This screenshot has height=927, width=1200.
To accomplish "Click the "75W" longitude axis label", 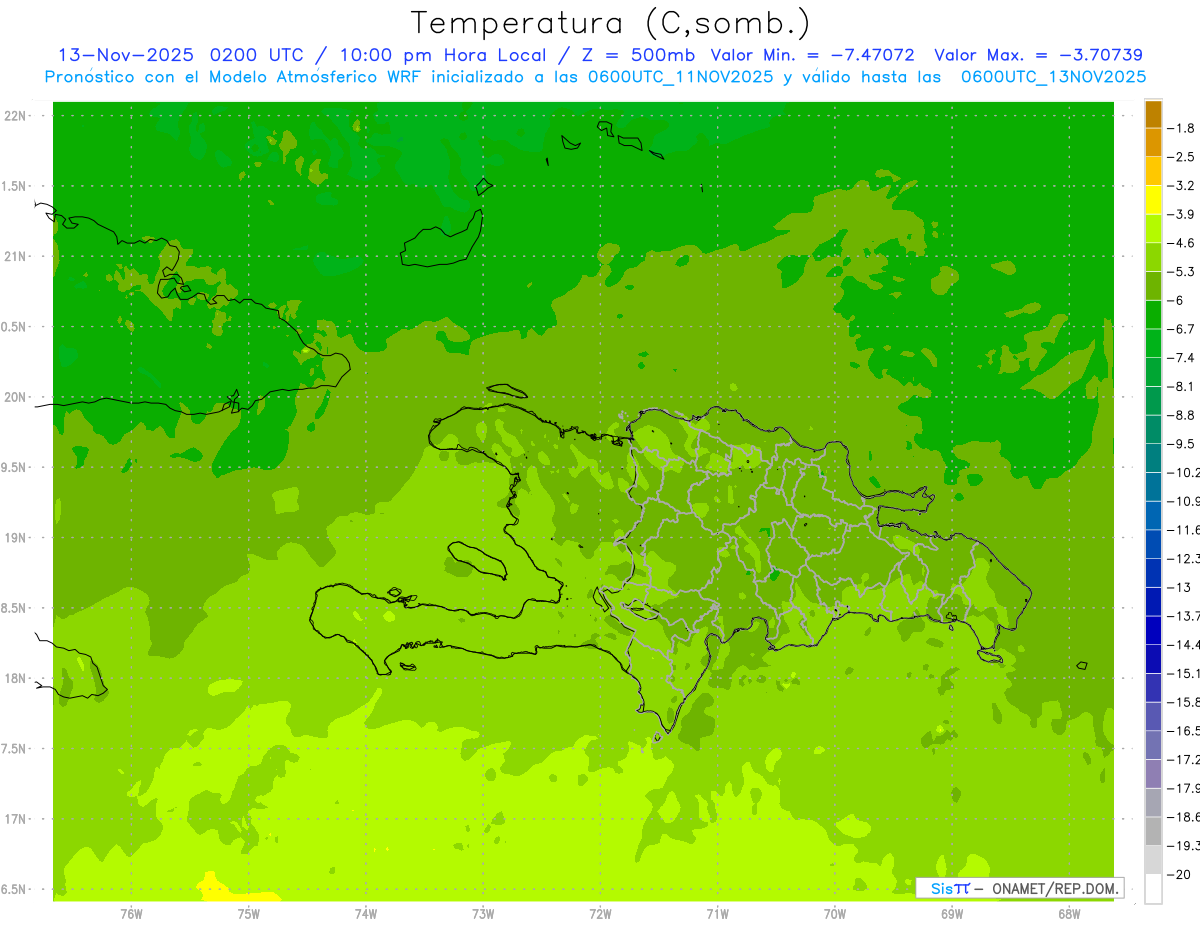I will pyautogui.click(x=249, y=914).
